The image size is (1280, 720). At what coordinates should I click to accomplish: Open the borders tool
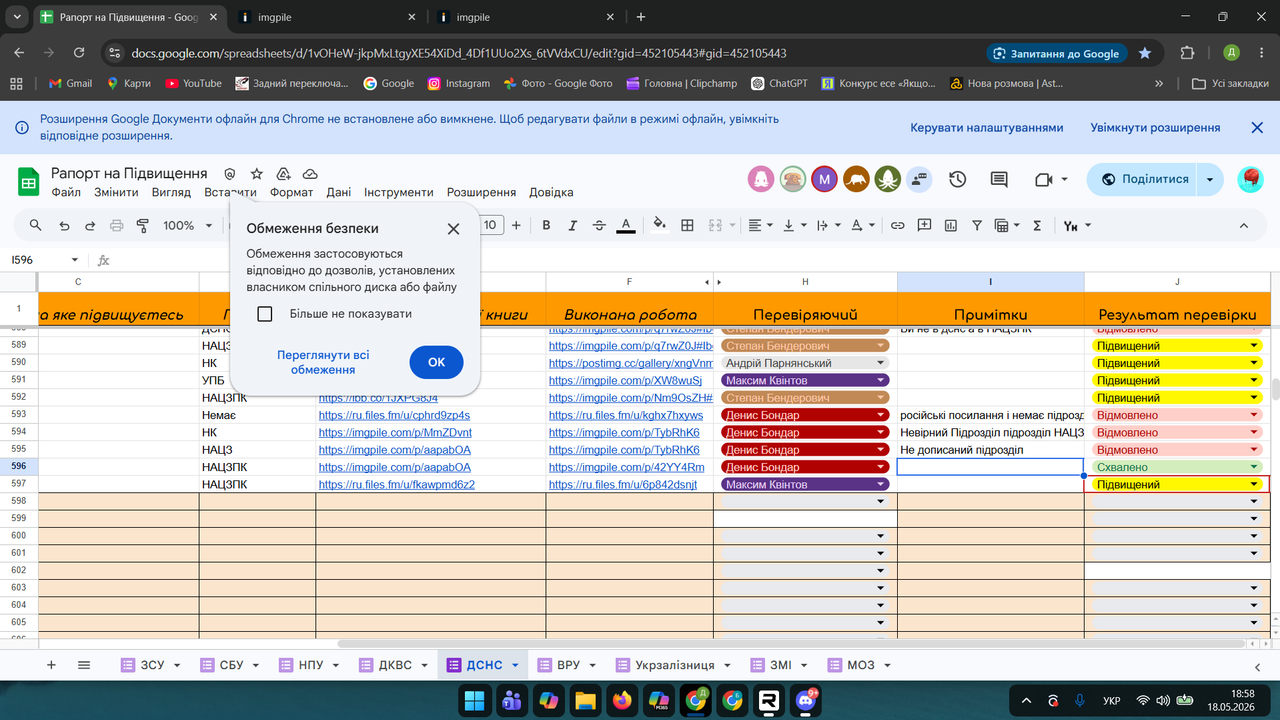[x=687, y=226]
